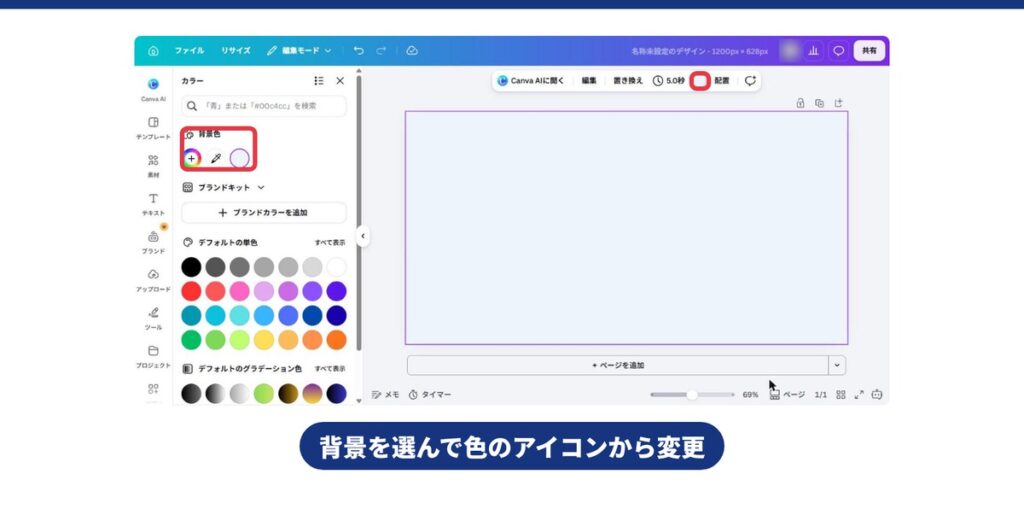Viewport: 1024px width, 509px height.
Task: Open the ブランド sidebar tab
Action: (153, 242)
